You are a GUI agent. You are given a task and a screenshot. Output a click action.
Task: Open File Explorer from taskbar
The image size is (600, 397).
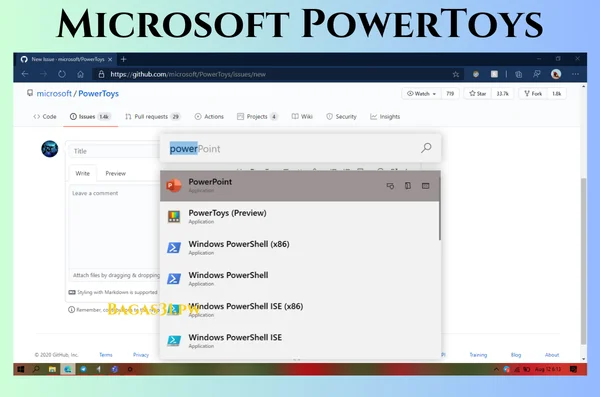[x=52, y=369]
